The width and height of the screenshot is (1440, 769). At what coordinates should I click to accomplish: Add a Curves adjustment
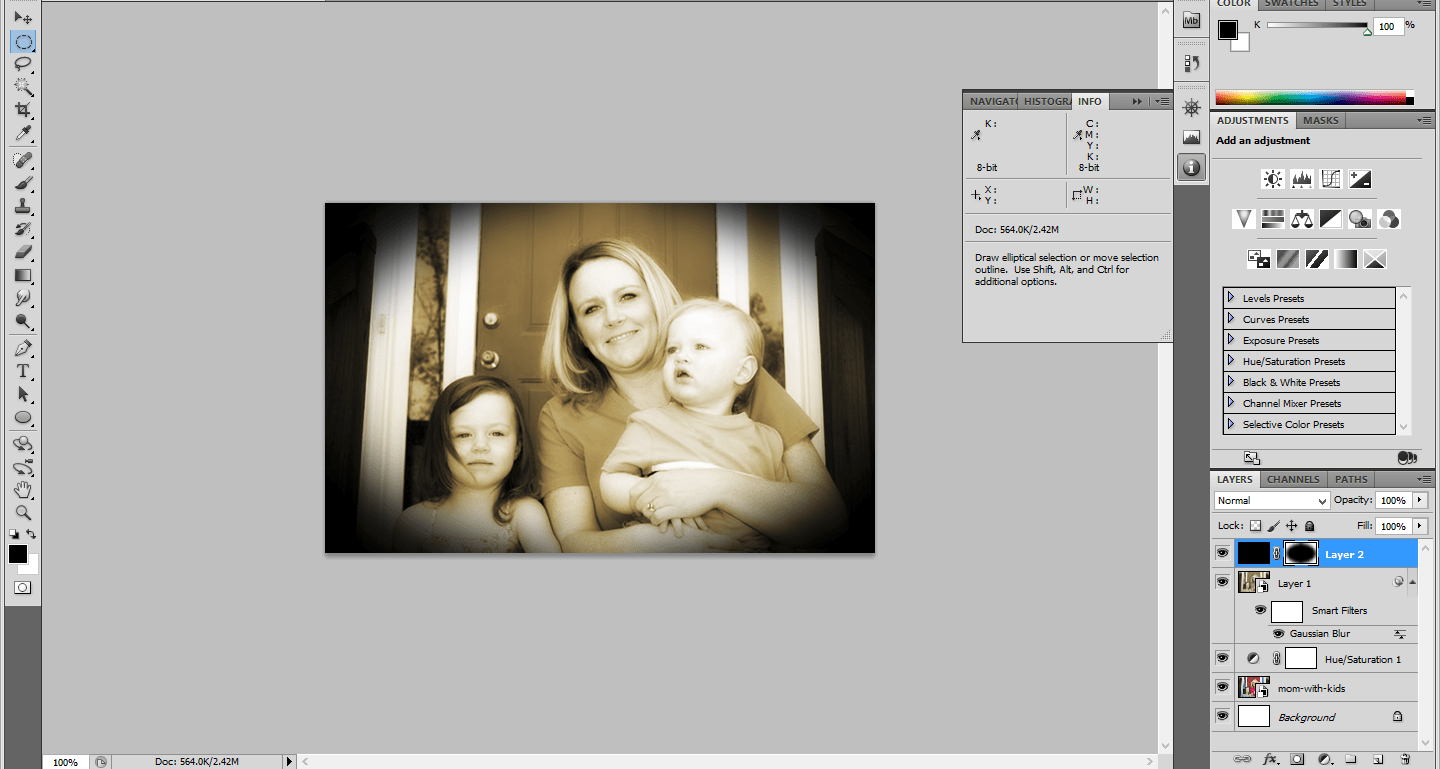point(1331,179)
